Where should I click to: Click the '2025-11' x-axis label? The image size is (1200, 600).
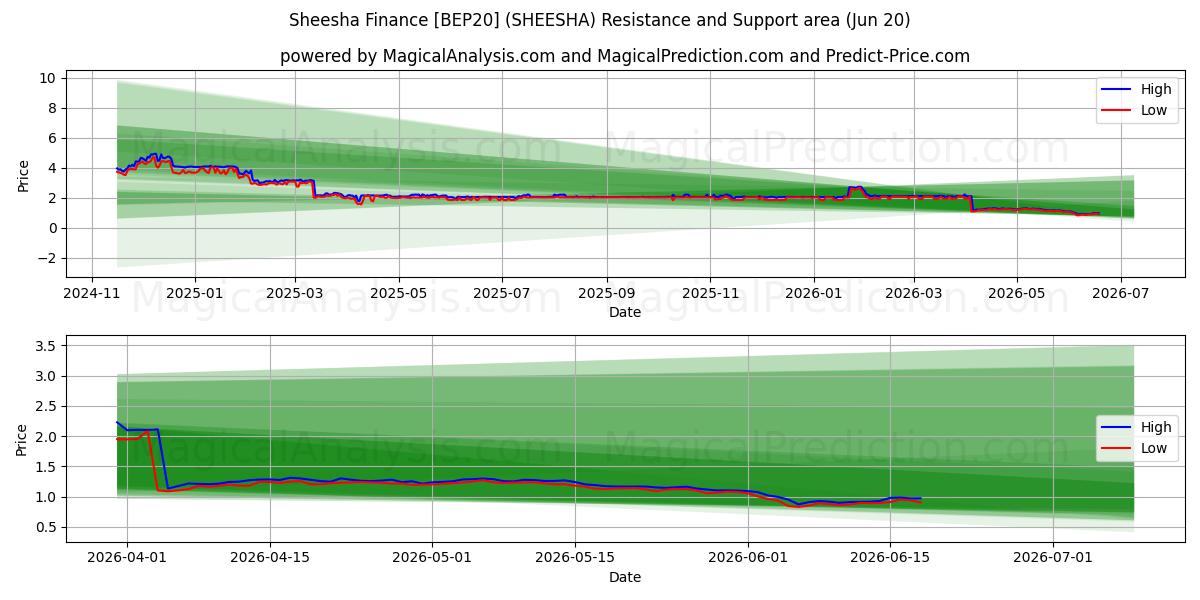point(710,296)
